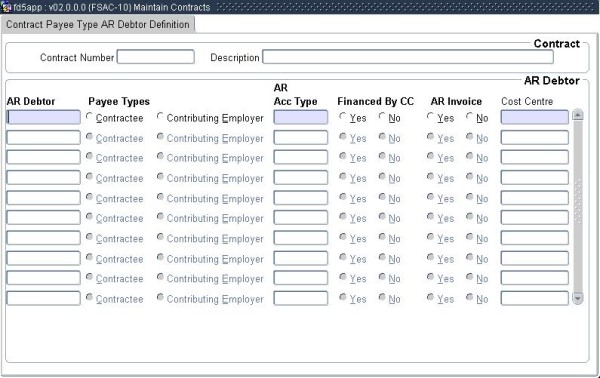Set AR Invoice No in the last row
This screenshot has width=600, height=378.
point(470,297)
